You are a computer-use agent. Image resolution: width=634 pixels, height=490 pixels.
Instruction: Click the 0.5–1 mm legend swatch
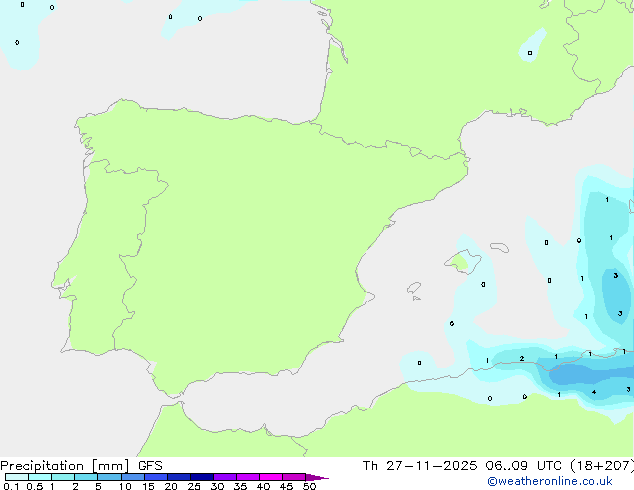(40, 477)
